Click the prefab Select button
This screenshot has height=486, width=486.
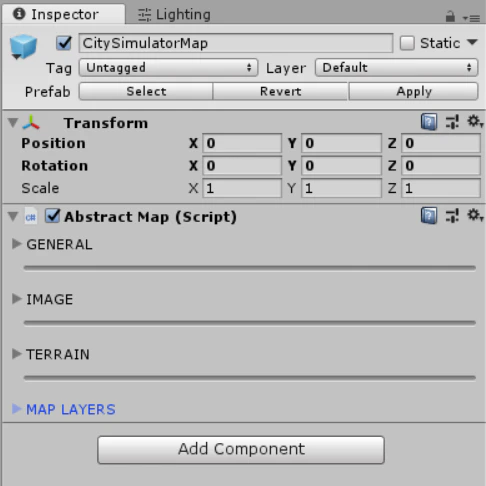(x=146, y=91)
